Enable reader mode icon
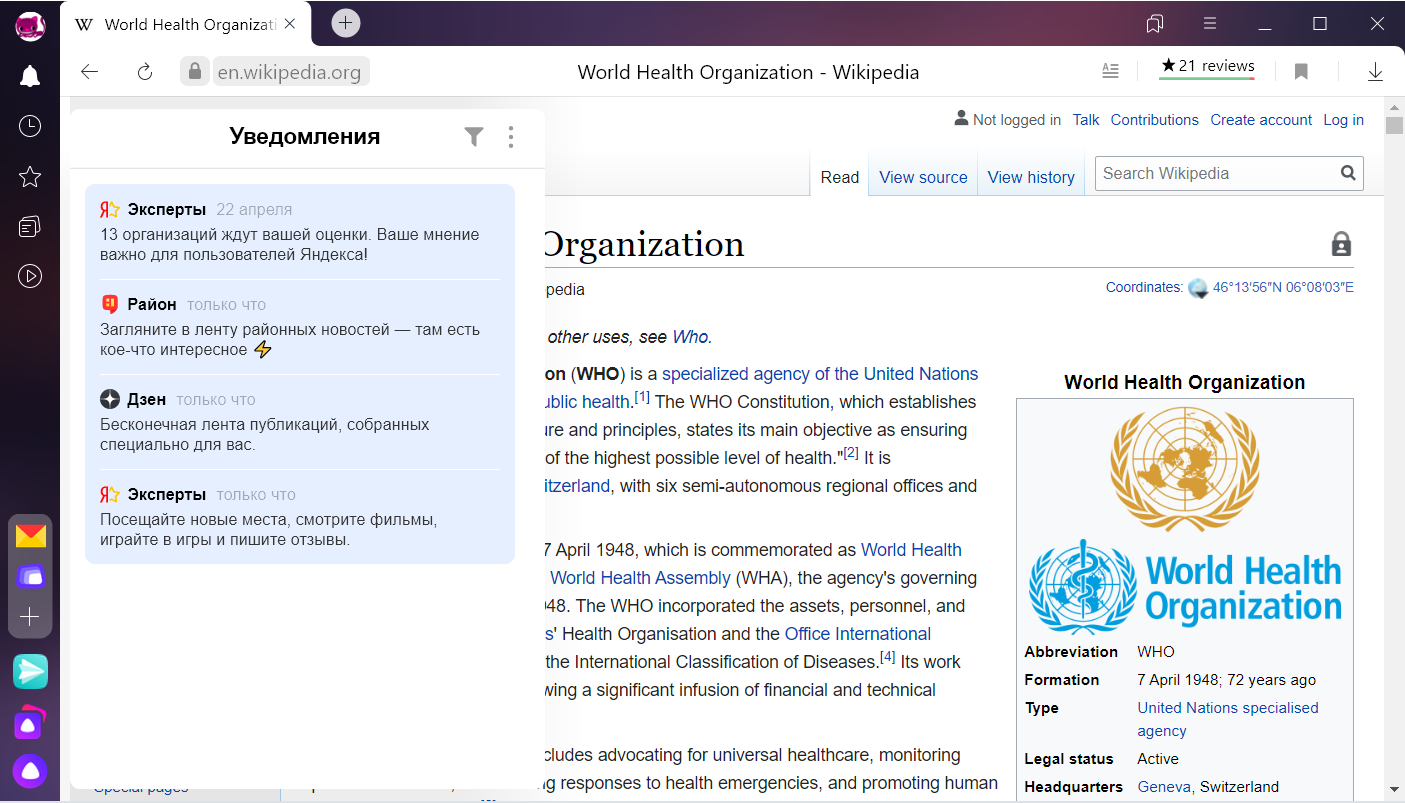The height and width of the screenshot is (803, 1405). tap(1110, 71)
